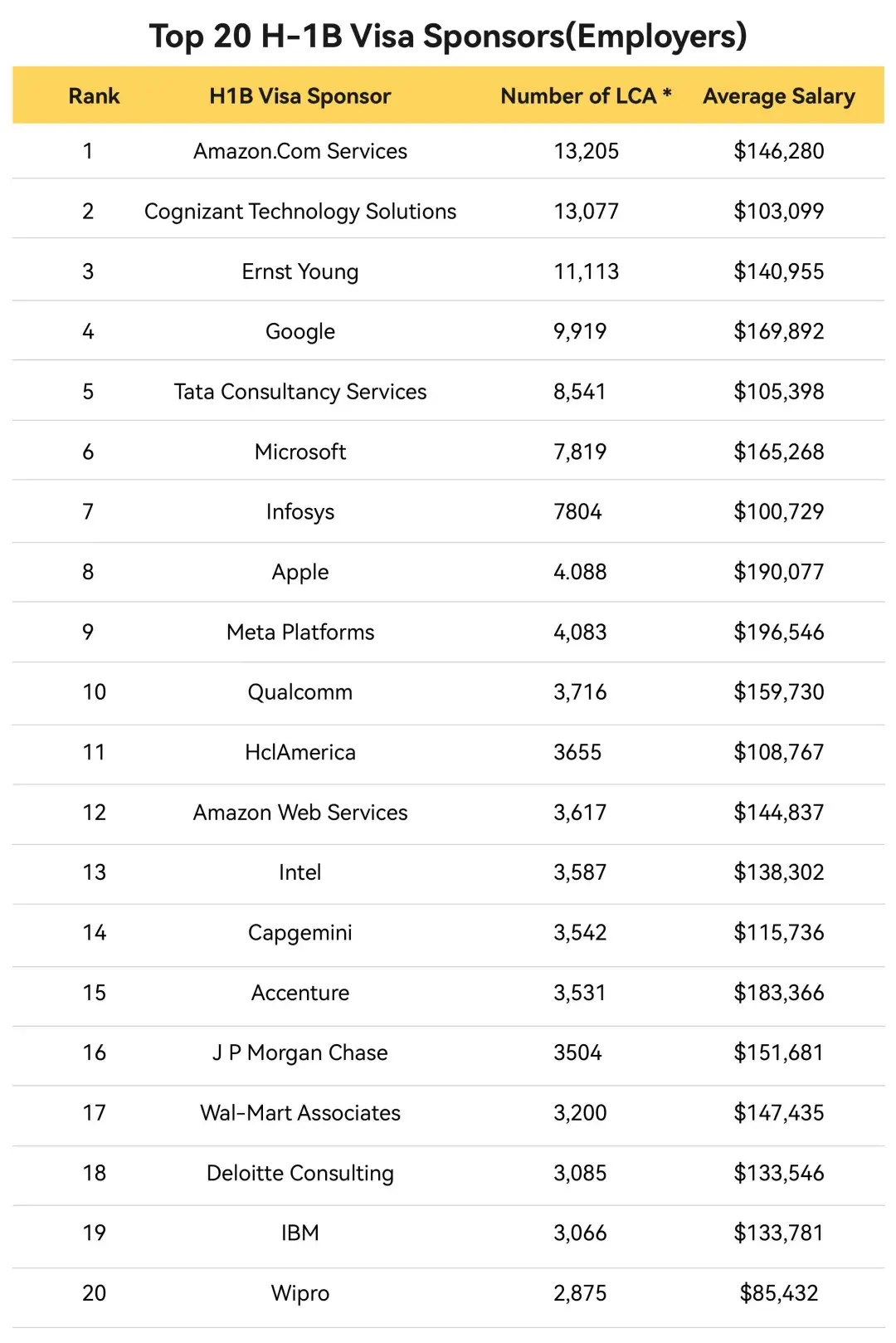Click Google's average salary $169,892
Image resolution: width=896 pixels, height=1343 pixels.
778,331
